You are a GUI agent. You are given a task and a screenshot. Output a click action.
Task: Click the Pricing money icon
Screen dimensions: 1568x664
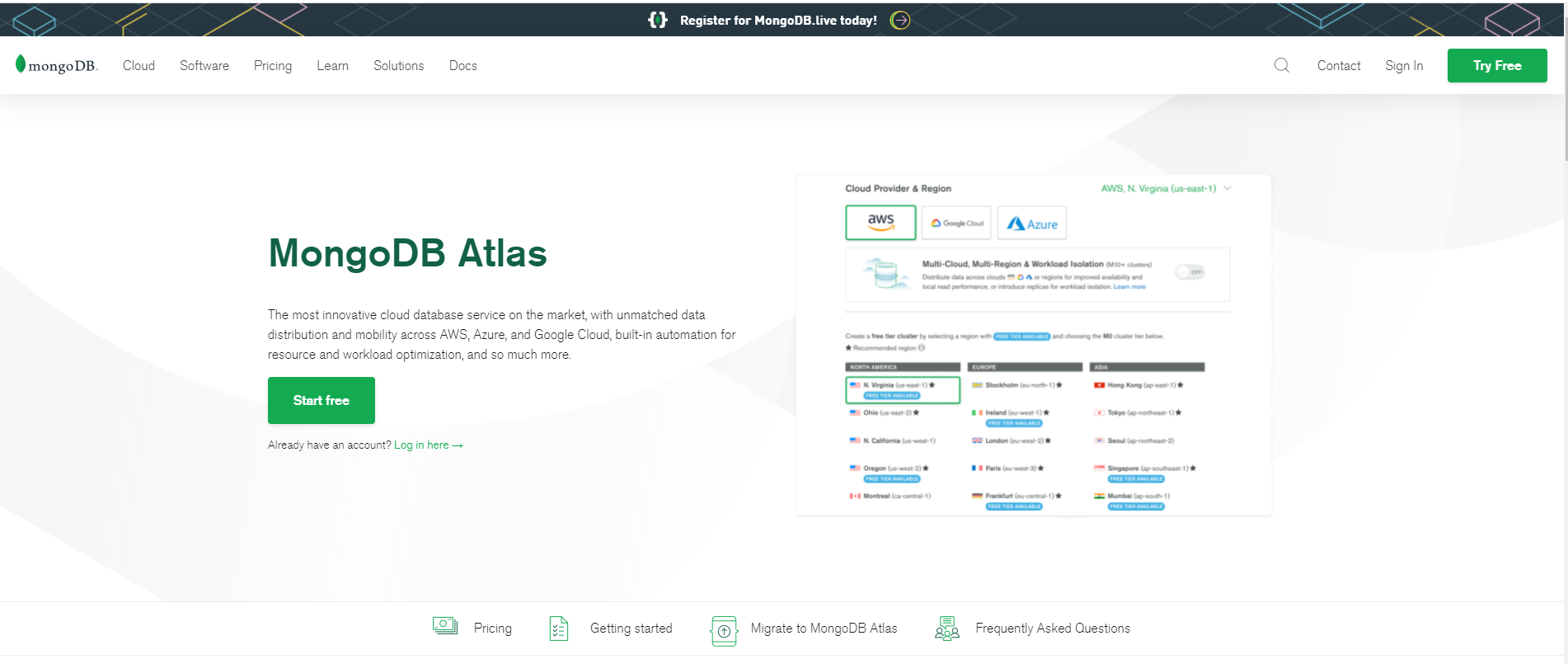[x=445, y=626]
